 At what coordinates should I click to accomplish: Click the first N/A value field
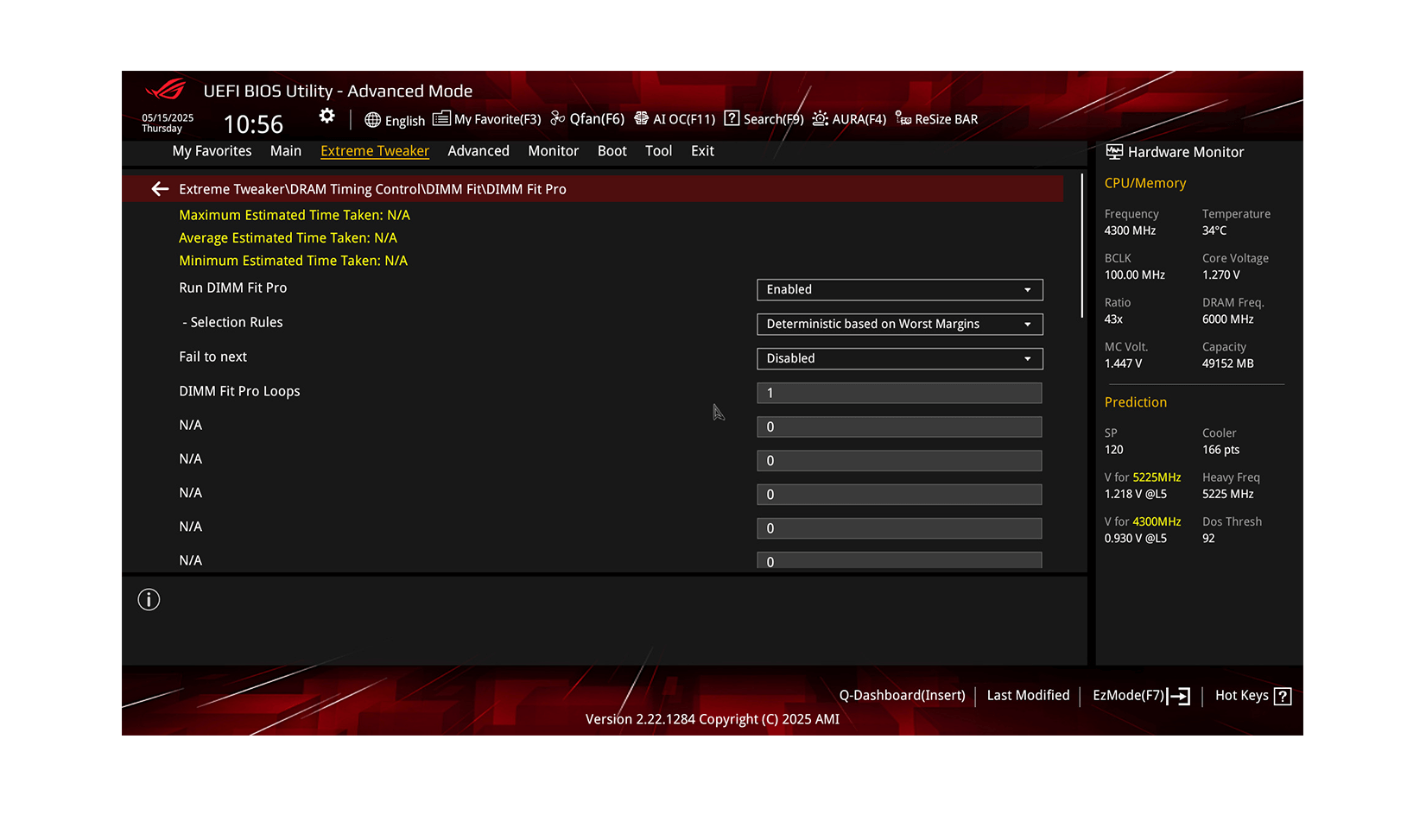(900, 427)
